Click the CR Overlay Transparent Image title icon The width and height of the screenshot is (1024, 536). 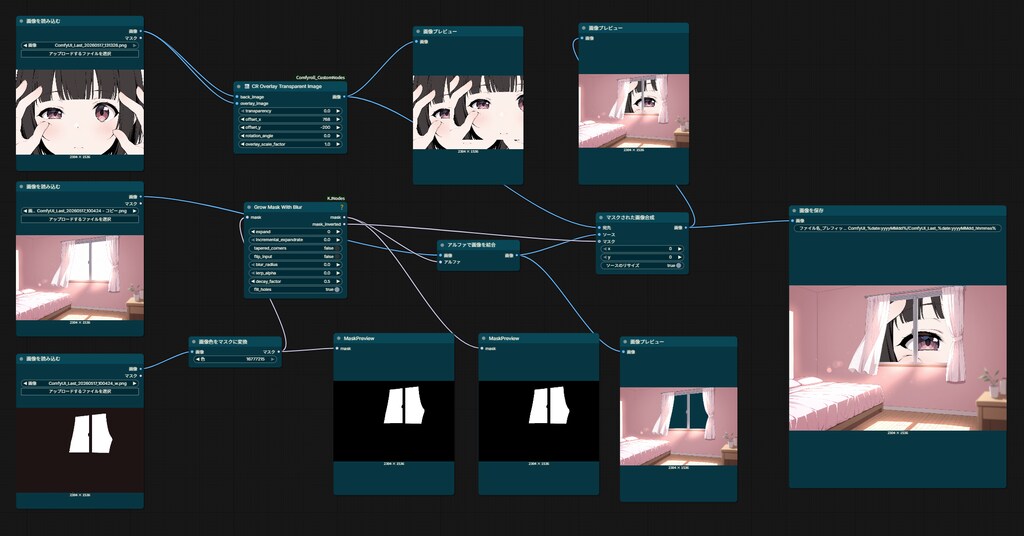point(247,86)
